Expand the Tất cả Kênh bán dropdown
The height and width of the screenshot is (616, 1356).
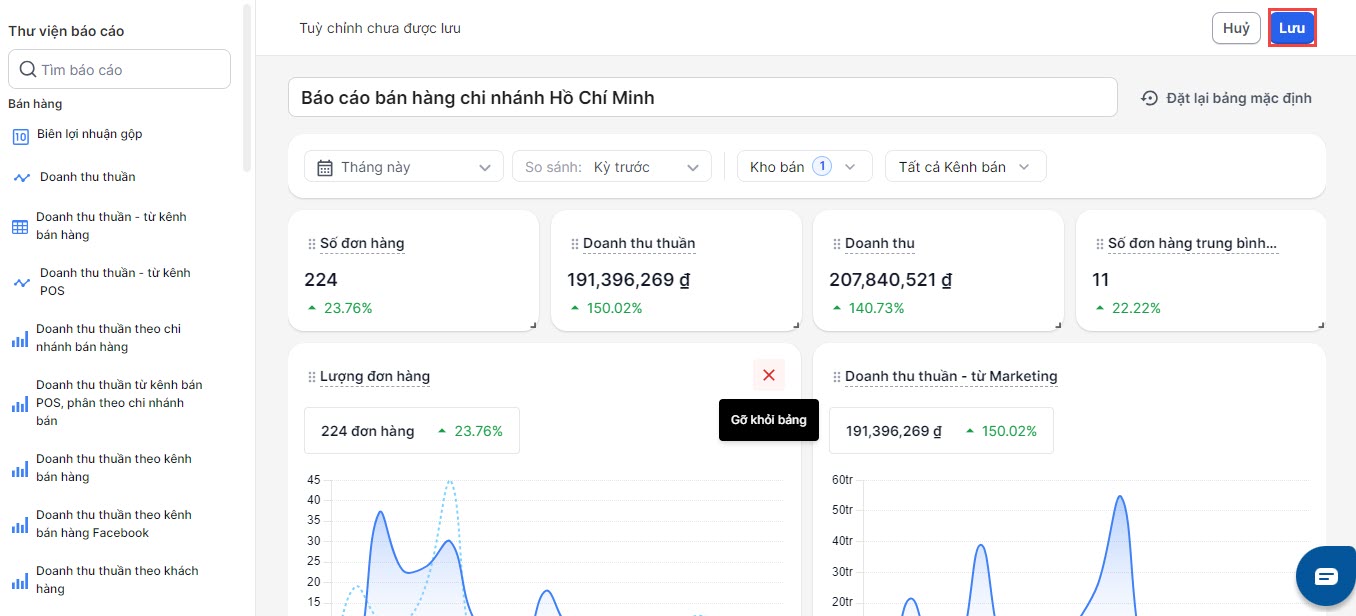tap(965, 167)
